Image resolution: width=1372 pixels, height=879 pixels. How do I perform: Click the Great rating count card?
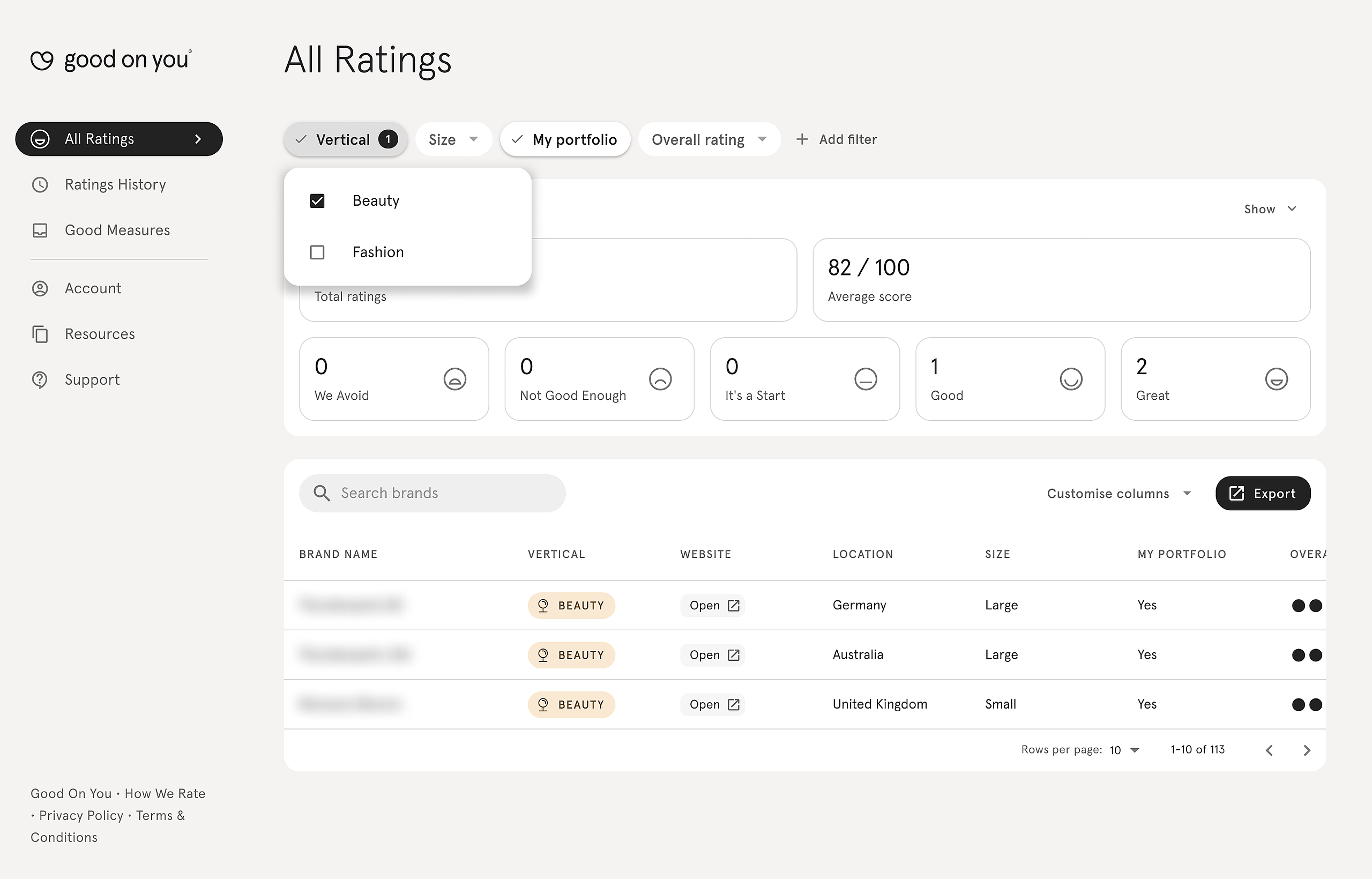pyautogui.click(x=1216, y=379)
